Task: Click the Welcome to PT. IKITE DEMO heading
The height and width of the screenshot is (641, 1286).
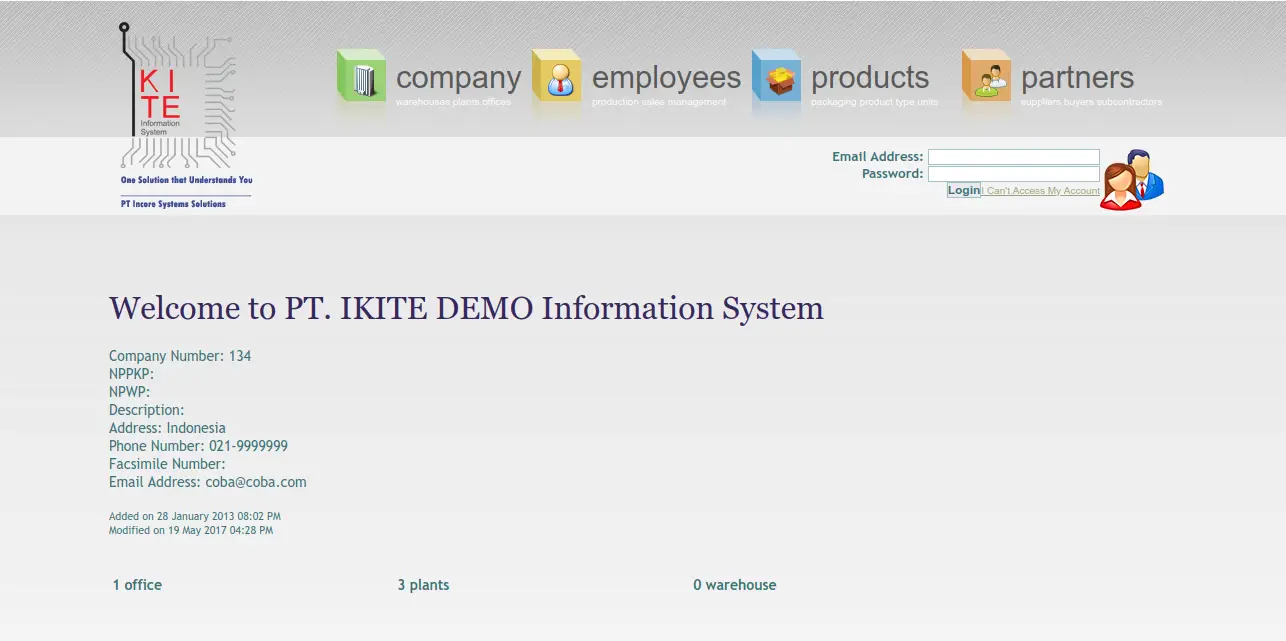Action: point(466,308)
